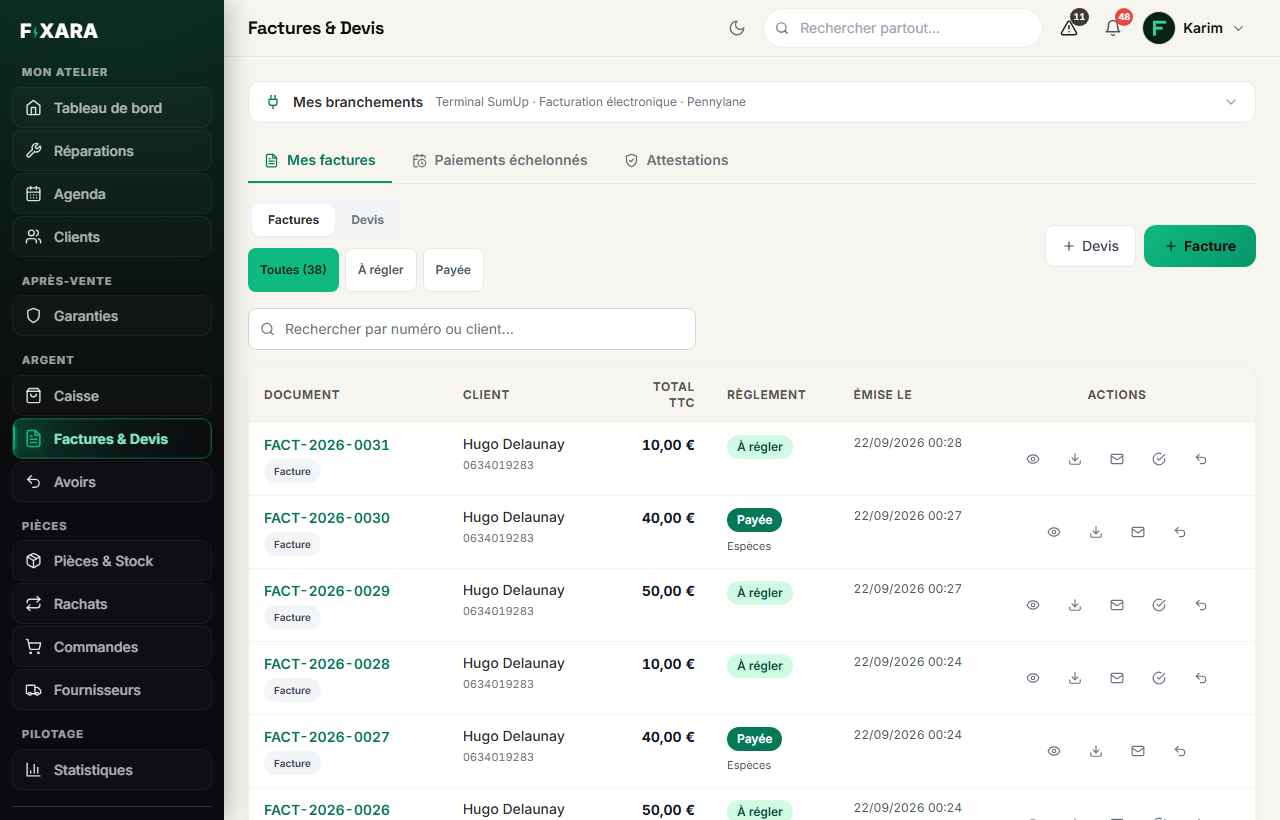
Task: Open Tableau de bord in sidebar
Action: click(112, 108)
